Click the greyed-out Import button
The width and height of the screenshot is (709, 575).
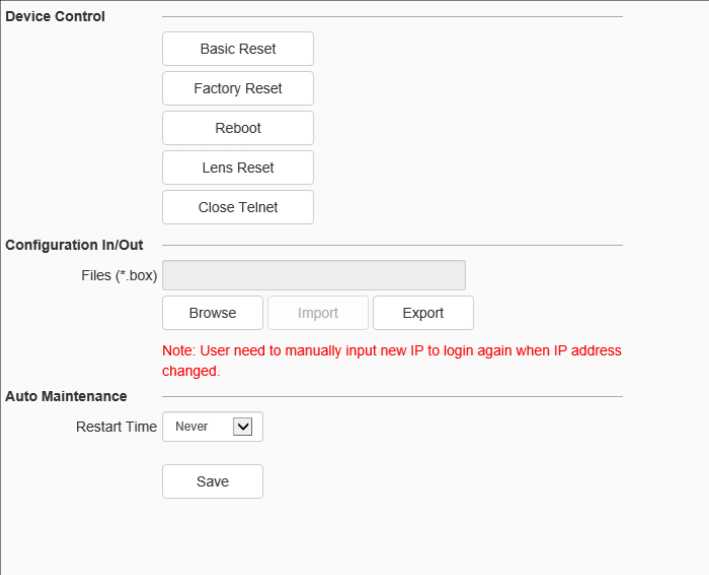pos(318,313)
